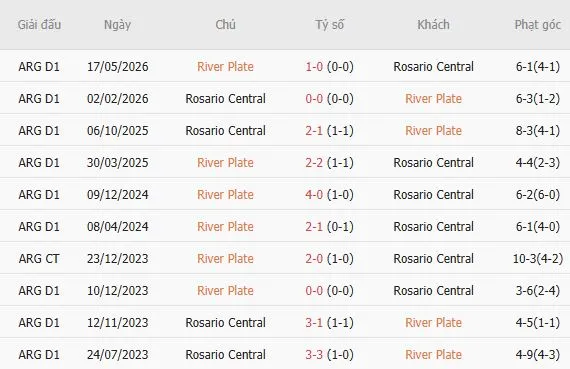Open the 0-0 score on 10/12/2023
The image size is (570, 369).
[x=314, y=290]
